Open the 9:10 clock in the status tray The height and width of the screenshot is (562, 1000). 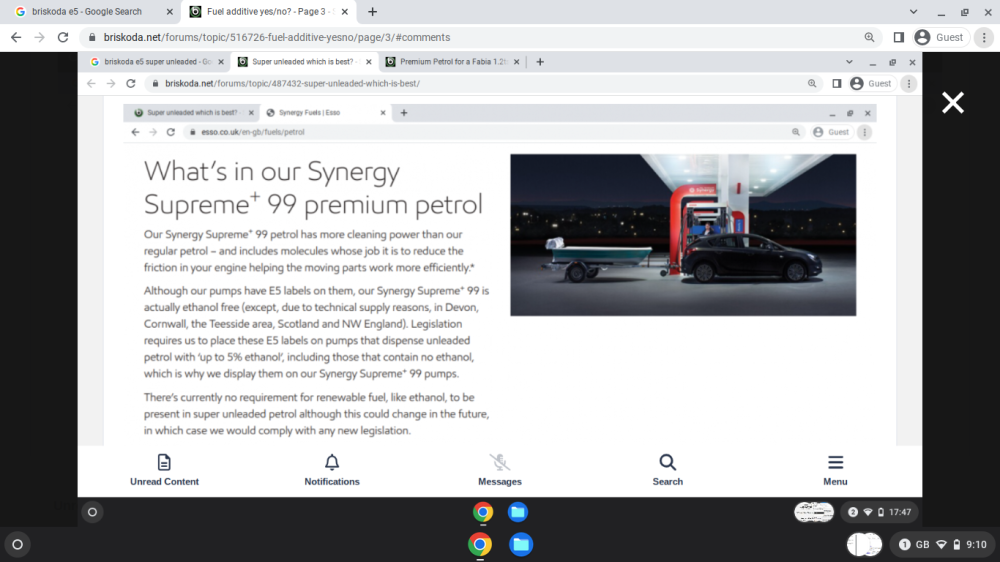pyautogui.click(x=976, y=544)
